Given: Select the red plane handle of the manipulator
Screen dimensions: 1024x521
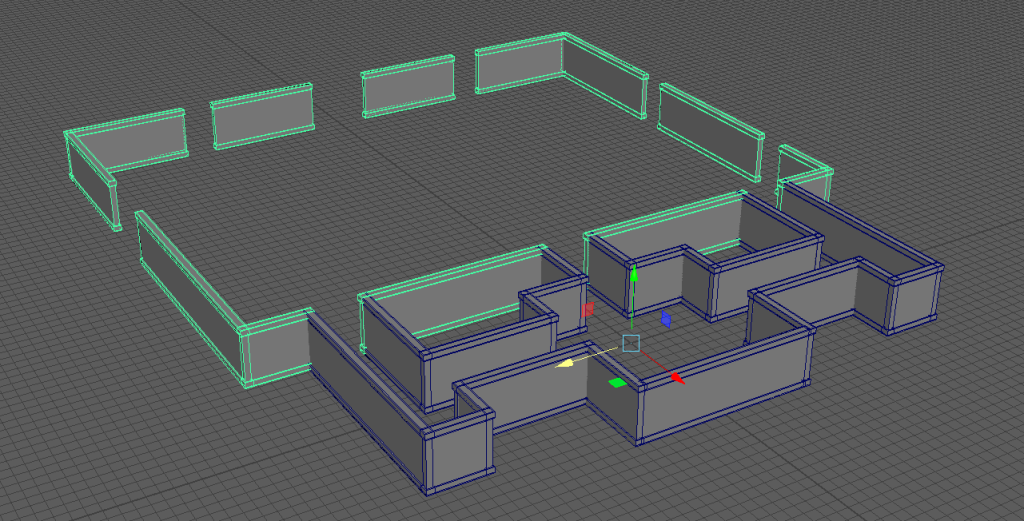Looking at the screenshot, I should 588,309.
